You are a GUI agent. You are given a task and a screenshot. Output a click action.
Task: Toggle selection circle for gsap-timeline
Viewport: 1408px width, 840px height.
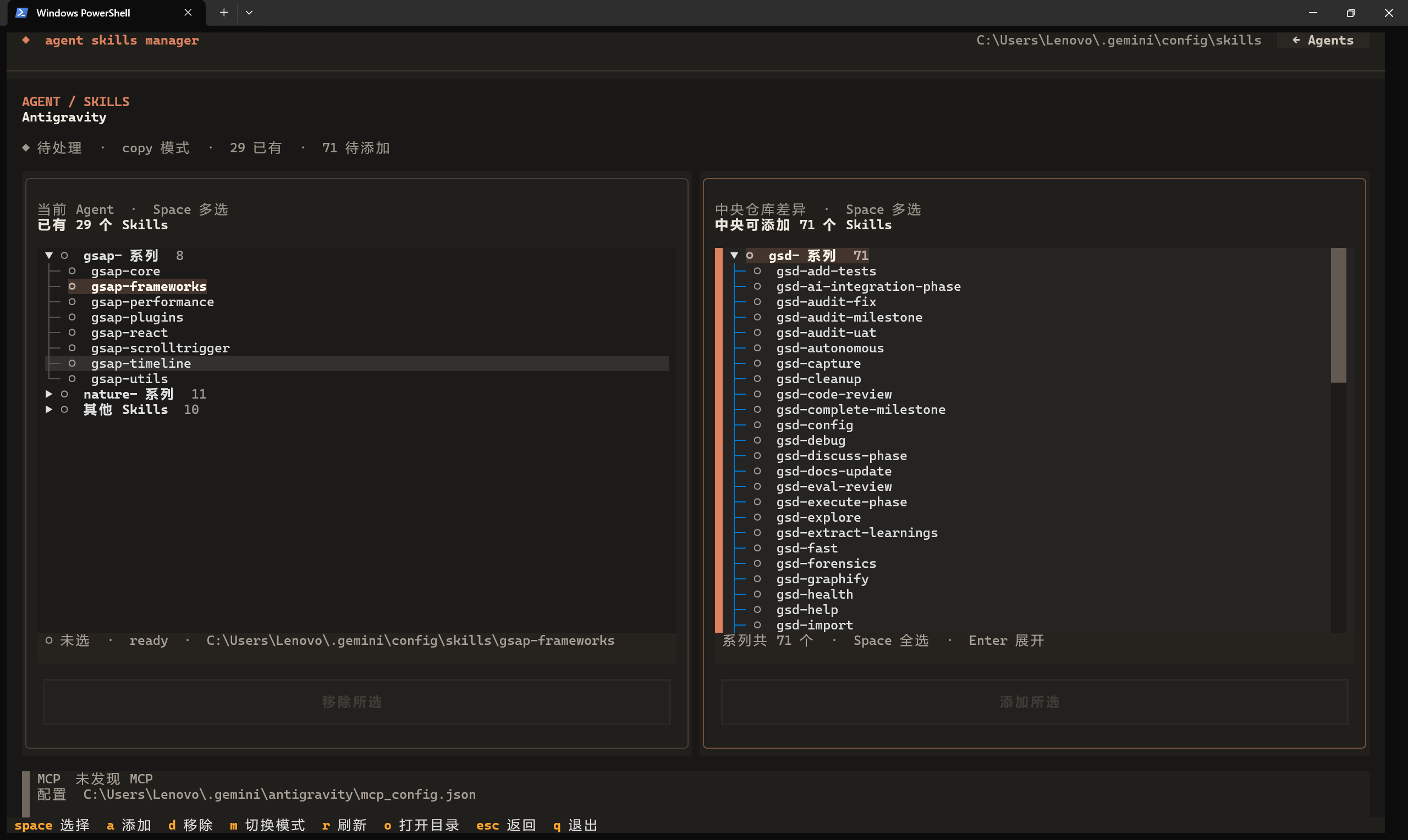pyautogui.click(x=72, y=363)
